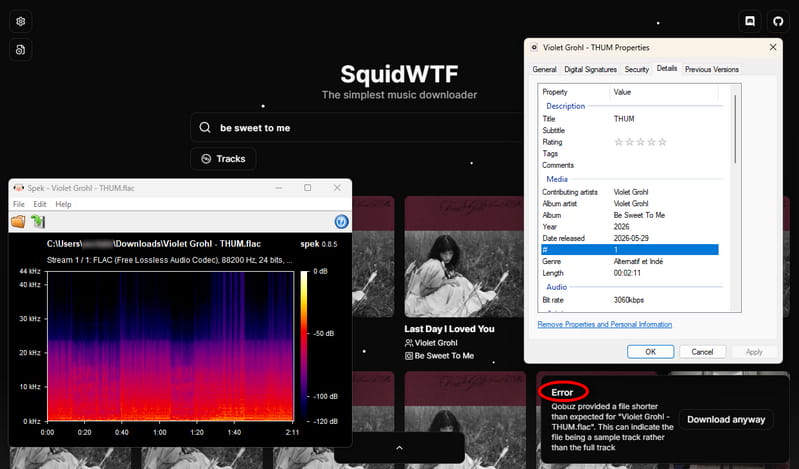Click the Error notification heading
This screenshot has width=799, height=469.
click(562, 392)
